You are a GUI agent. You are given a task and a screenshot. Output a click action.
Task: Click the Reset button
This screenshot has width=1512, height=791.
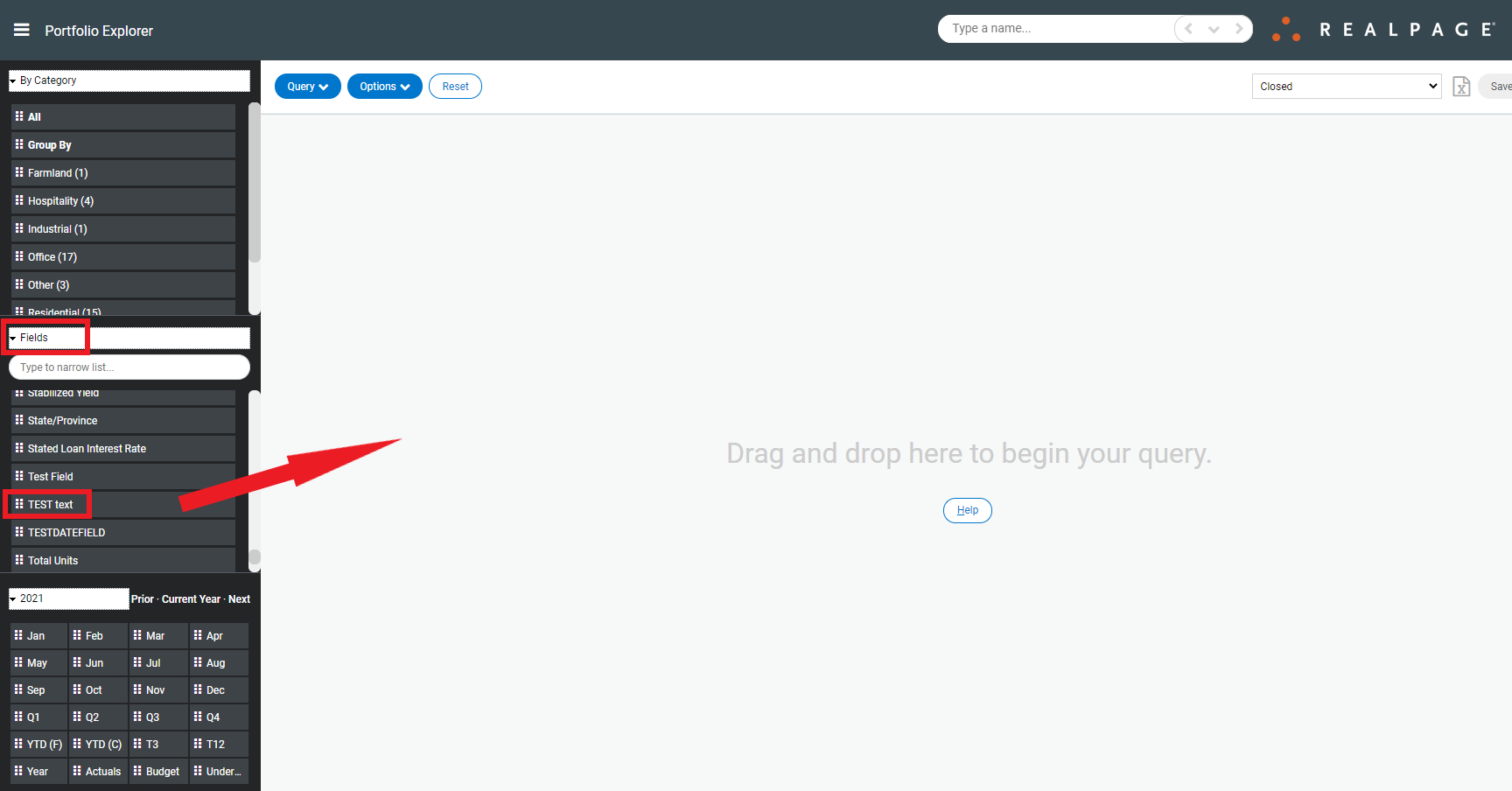pyautogui.click(x=455, y=86)
